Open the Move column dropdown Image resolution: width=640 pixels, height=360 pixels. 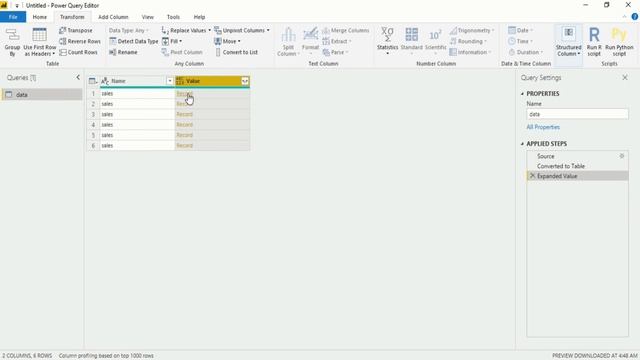227,41
